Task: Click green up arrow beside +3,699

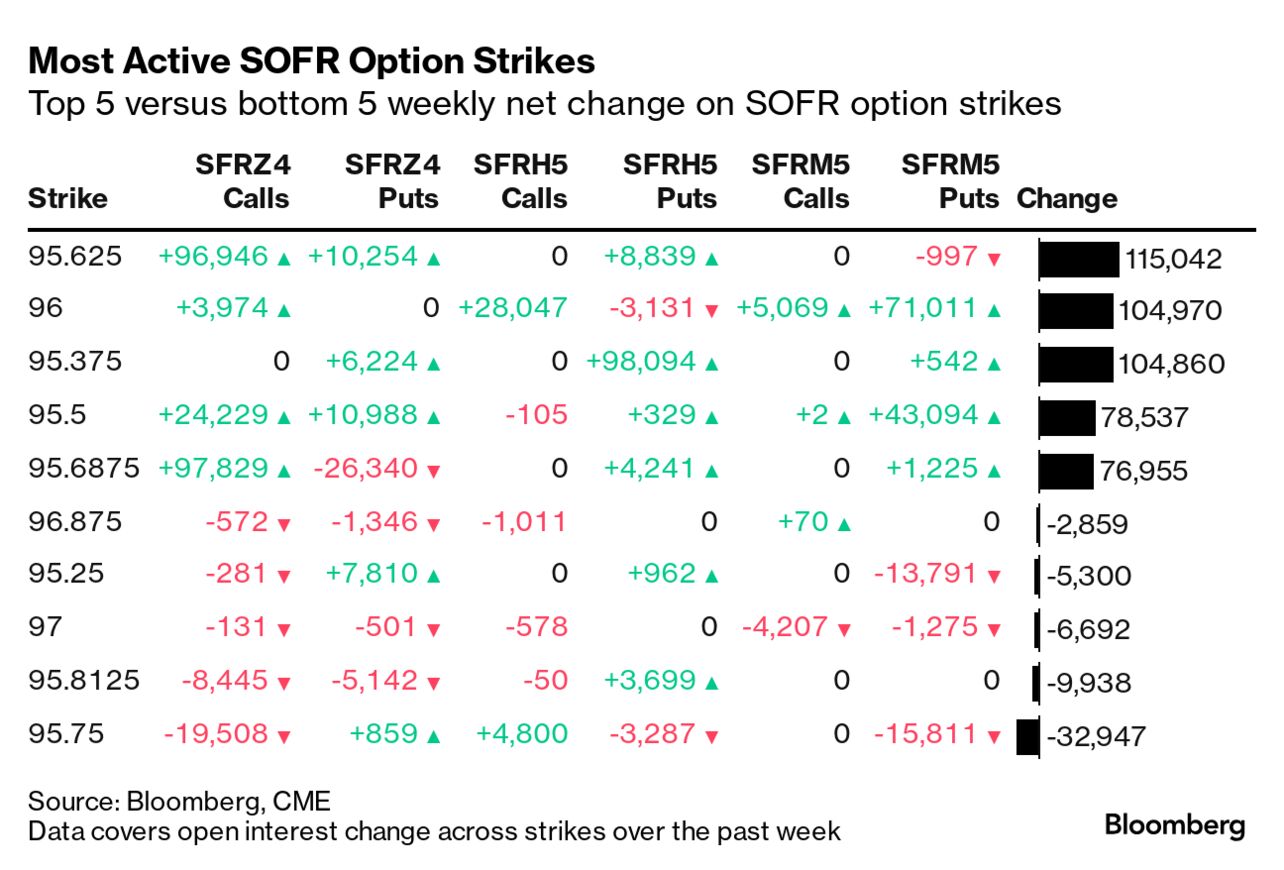Action: click(x=711, y=683)
